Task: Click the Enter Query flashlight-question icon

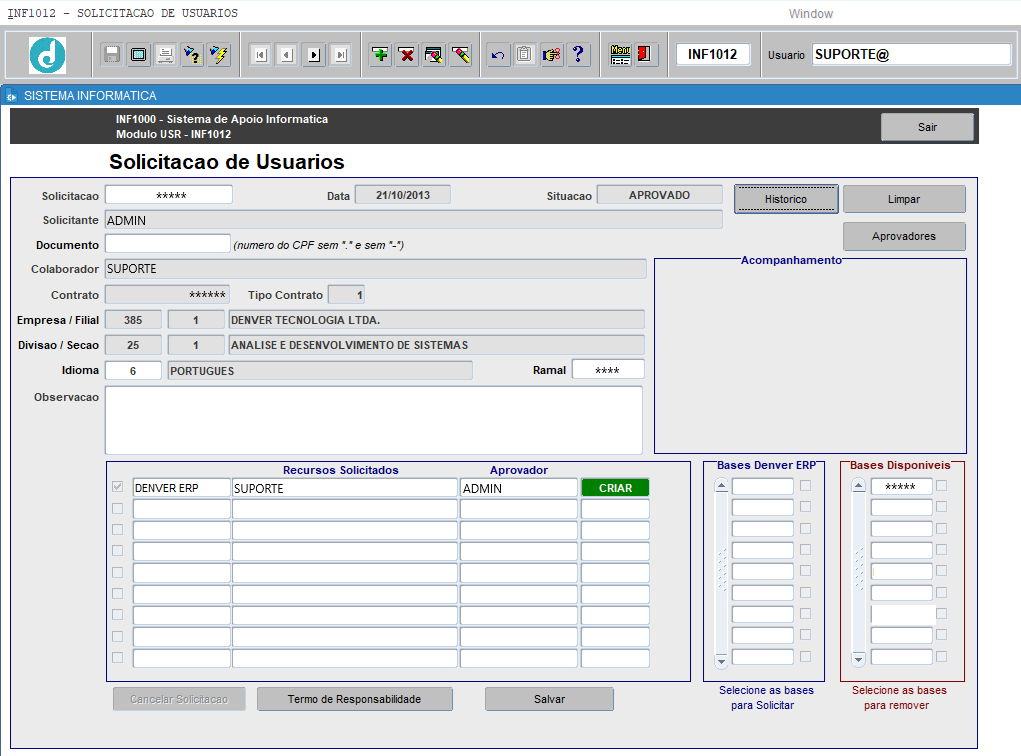Action: [x=192, y=55]
